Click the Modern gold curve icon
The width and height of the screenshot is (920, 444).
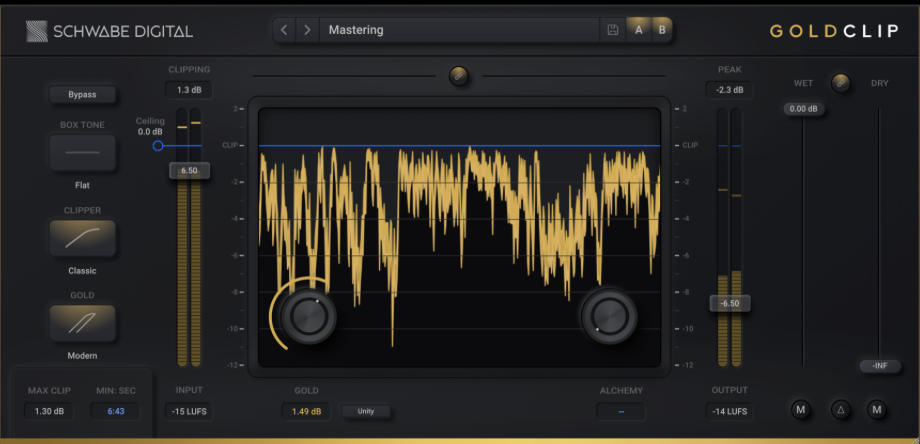pyautogui.click(x=82, y=323)
